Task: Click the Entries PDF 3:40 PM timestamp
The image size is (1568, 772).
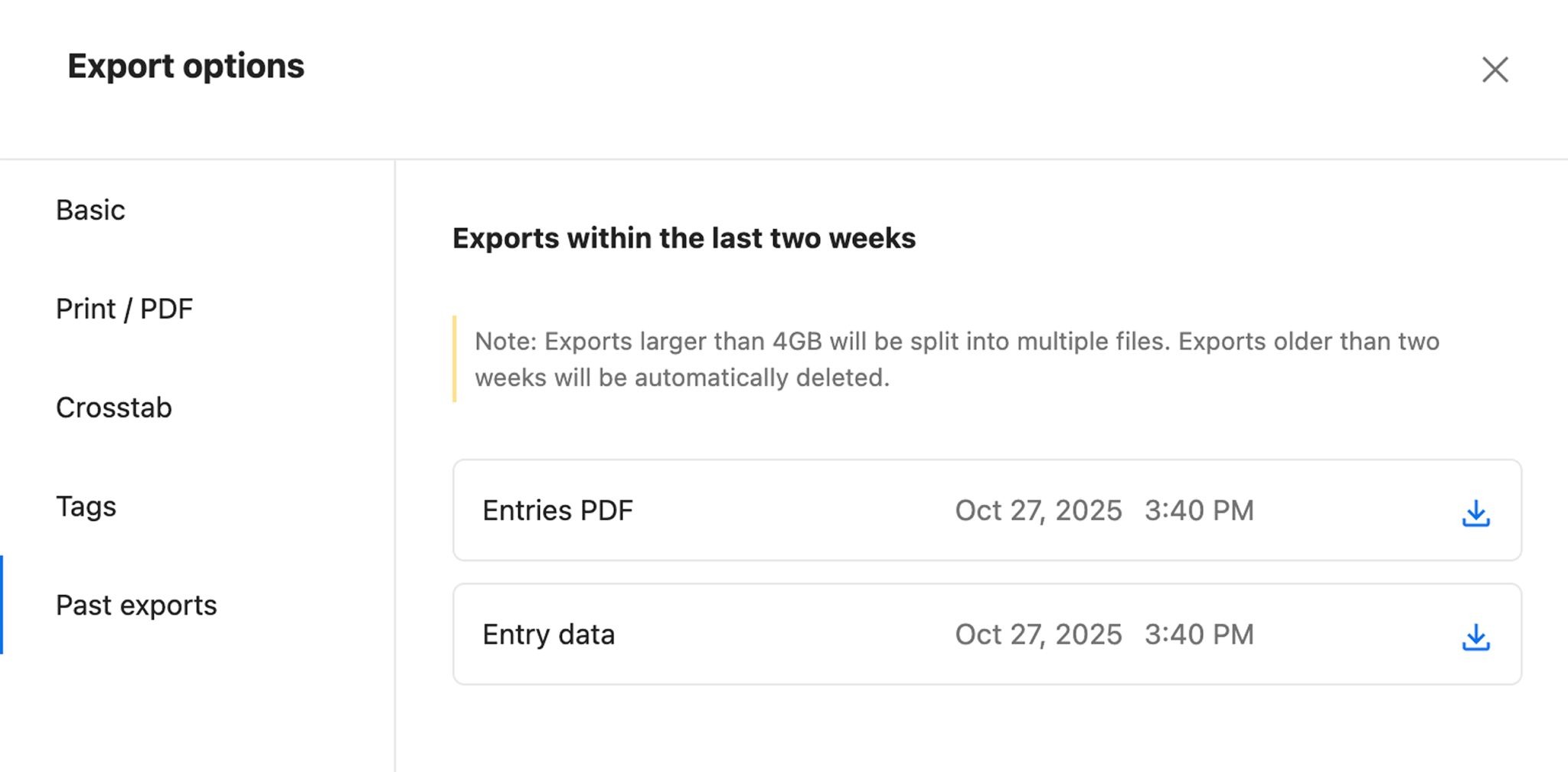Action: [x=1199, y=510]
